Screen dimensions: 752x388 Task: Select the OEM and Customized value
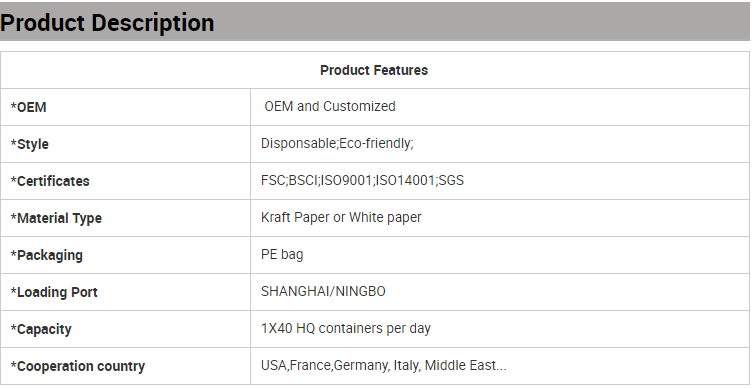pos(330,106)
